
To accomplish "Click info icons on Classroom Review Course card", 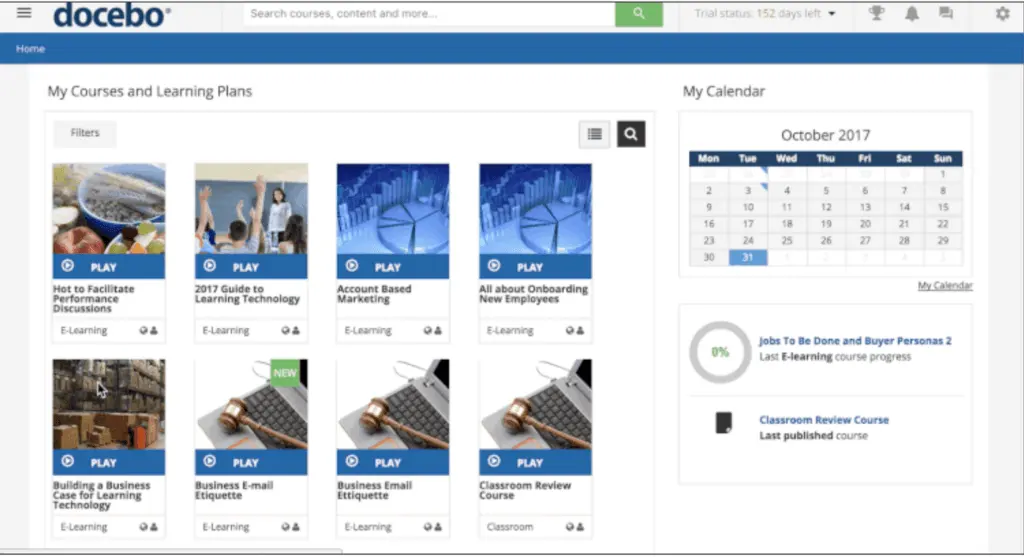I will (575, 526).
